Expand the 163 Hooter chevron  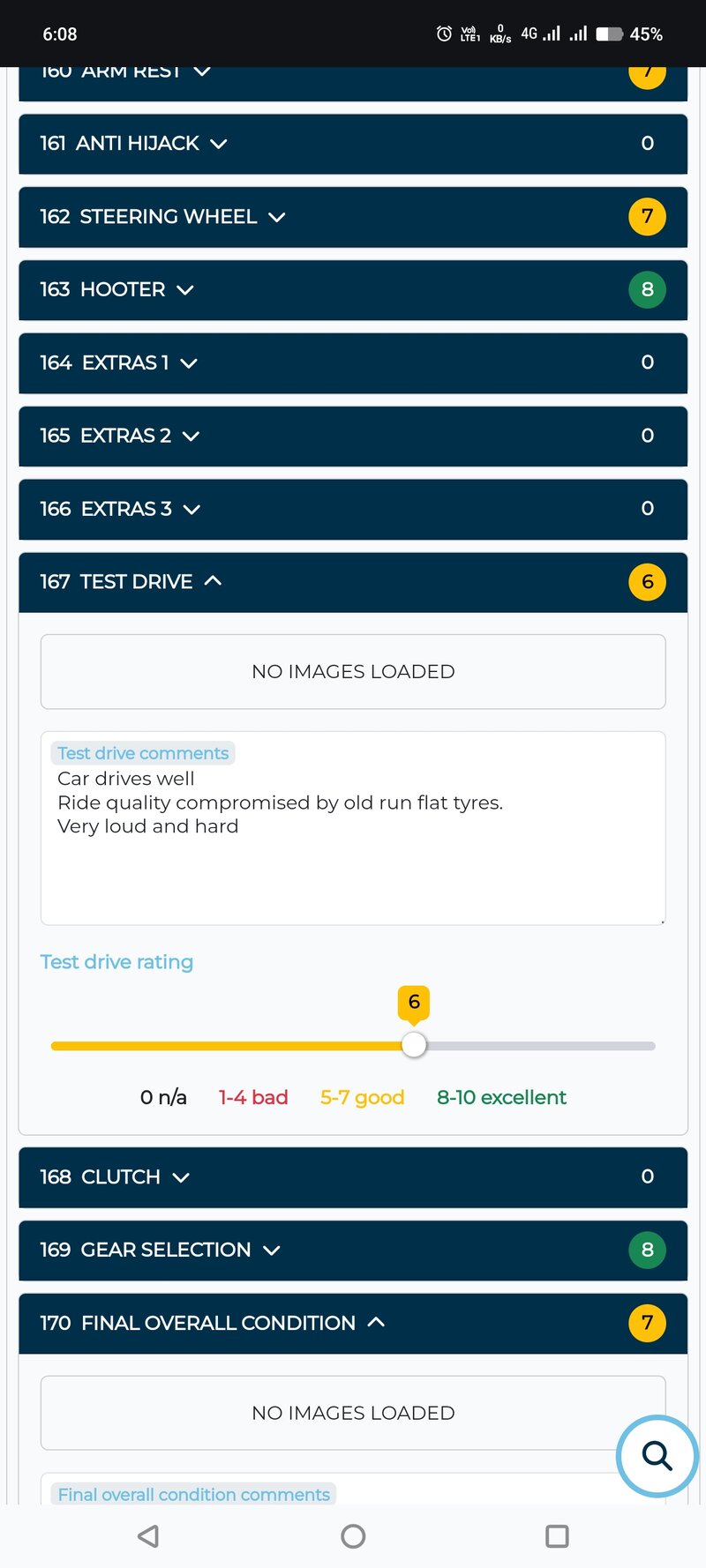tap(185, 290)
